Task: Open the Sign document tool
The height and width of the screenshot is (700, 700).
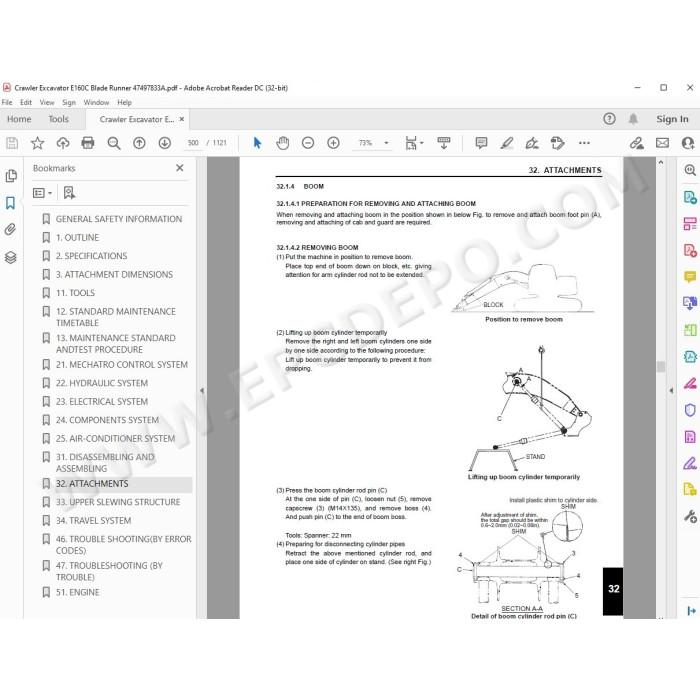Action: (532, 143)
